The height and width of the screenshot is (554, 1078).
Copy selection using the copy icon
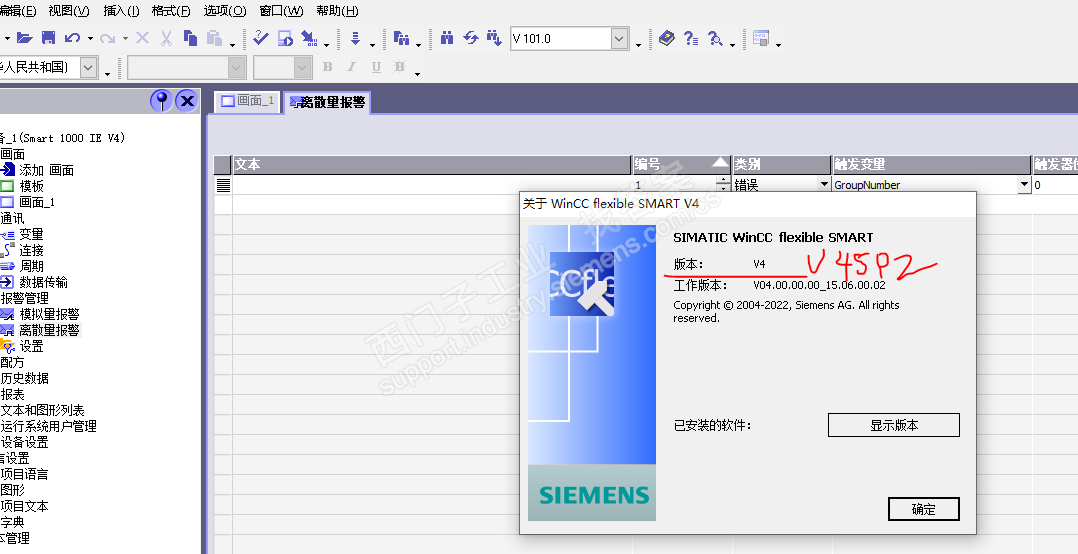[190, 38]
